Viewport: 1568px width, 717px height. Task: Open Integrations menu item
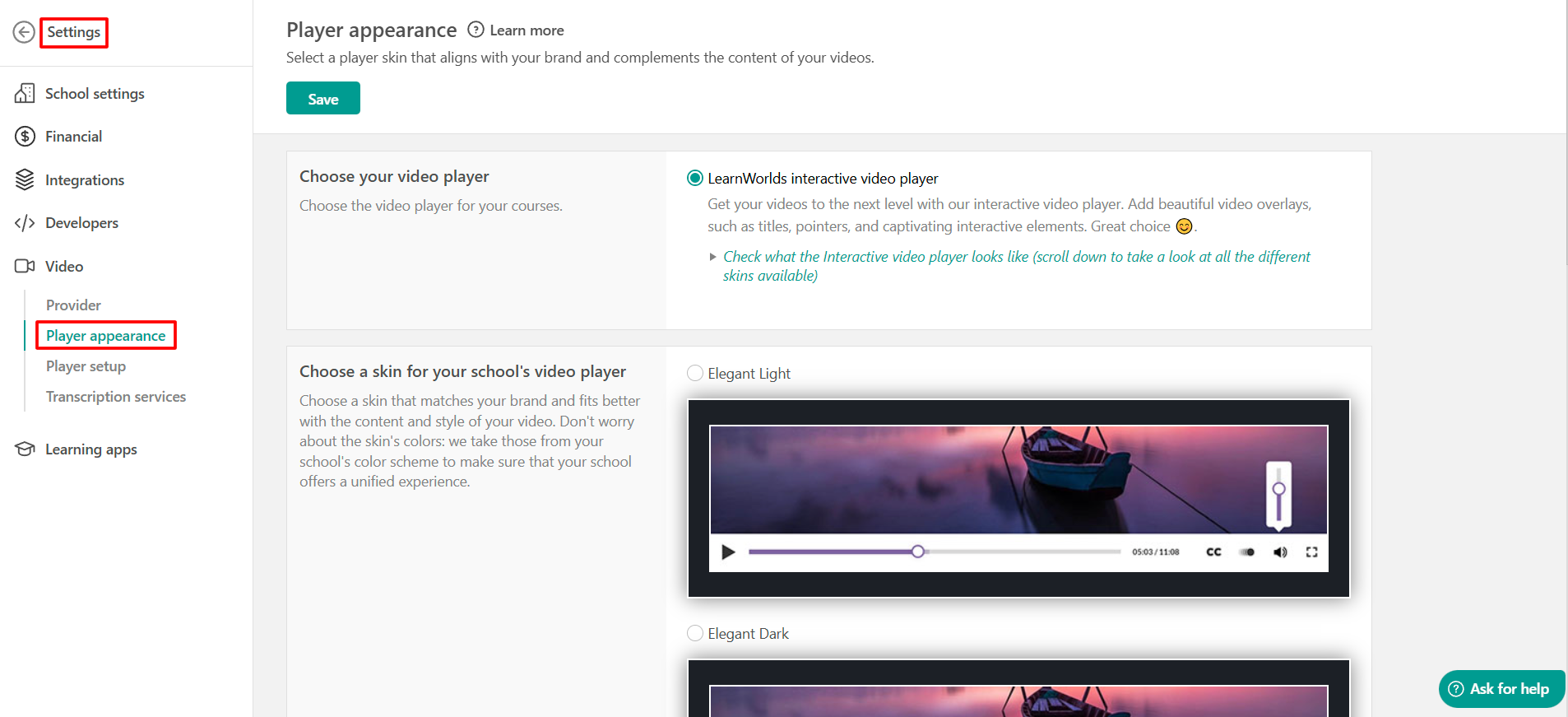[85, 179]
